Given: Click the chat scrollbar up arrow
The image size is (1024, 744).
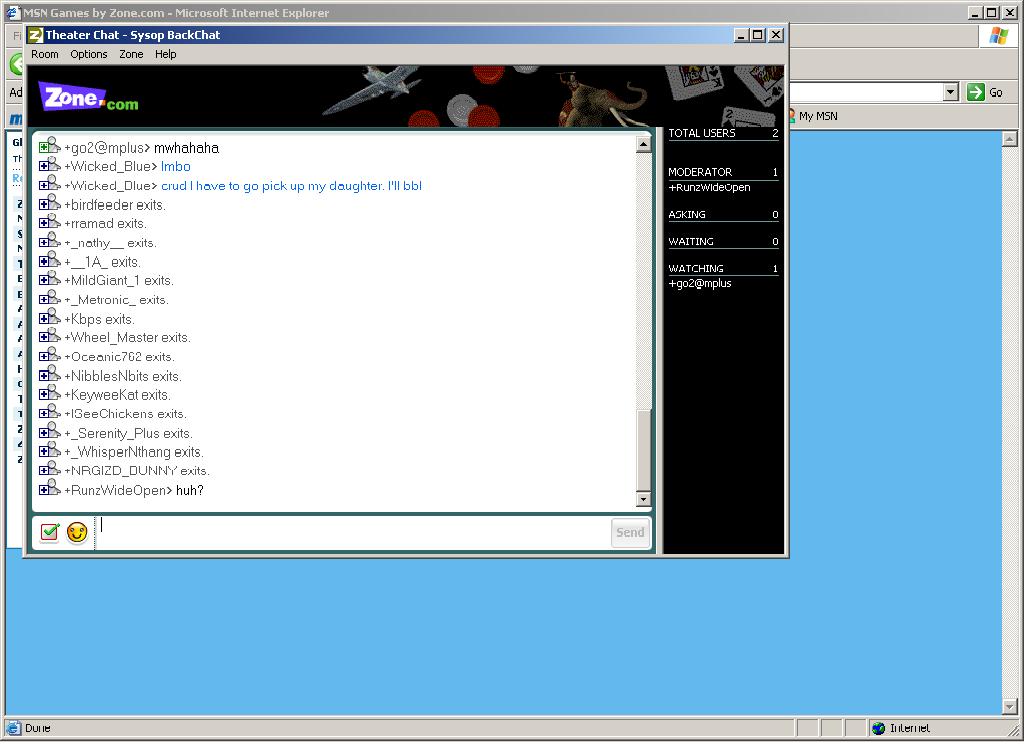Looking at the screenshot, I should tap(643, 144).
